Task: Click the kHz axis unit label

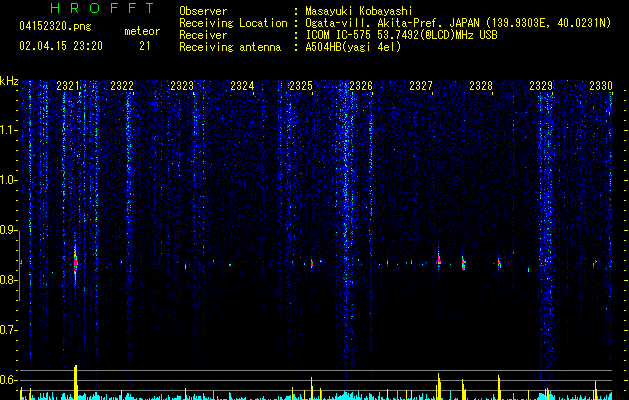Action: 9,81
